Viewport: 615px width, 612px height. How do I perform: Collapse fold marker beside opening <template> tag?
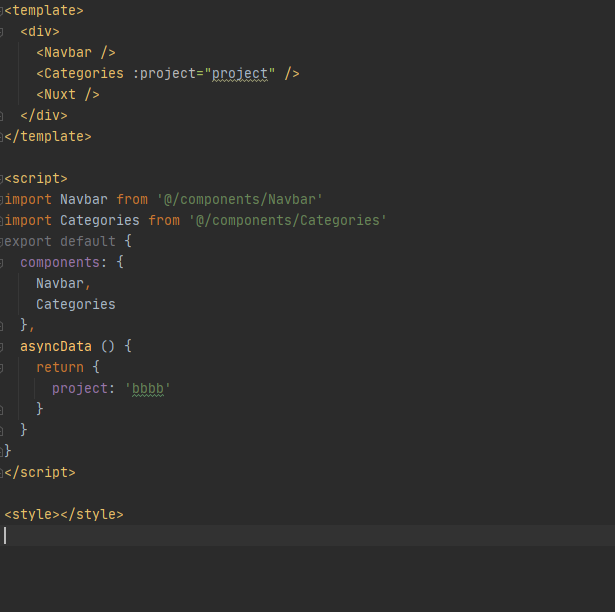tap(1, 11)
